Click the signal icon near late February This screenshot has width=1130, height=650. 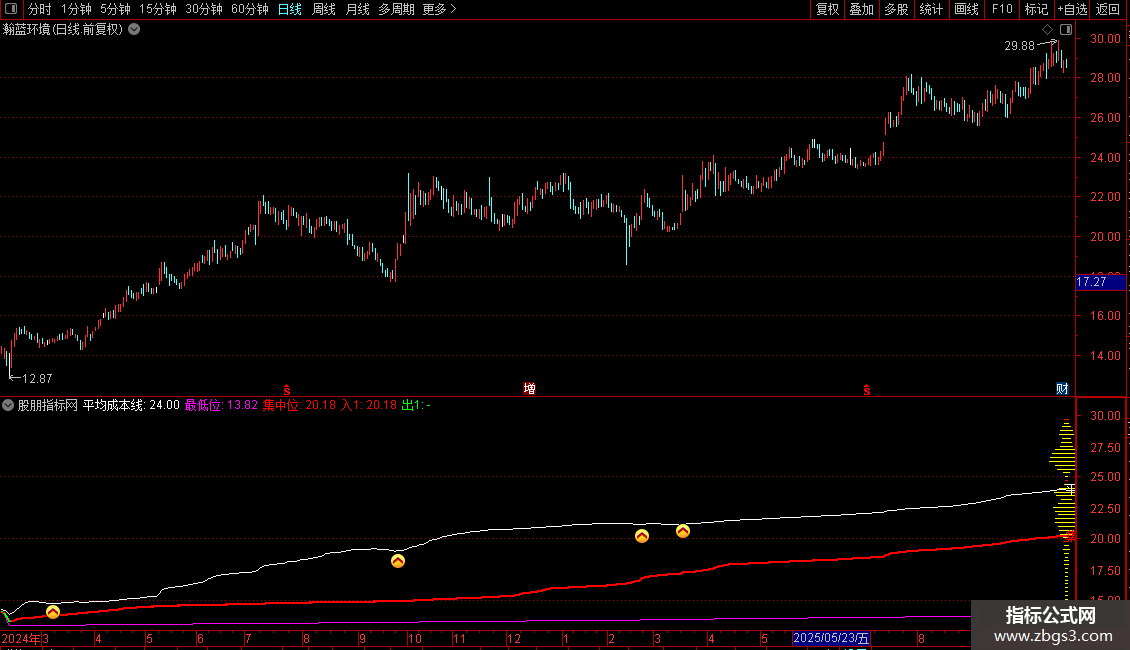click(641, 535)
